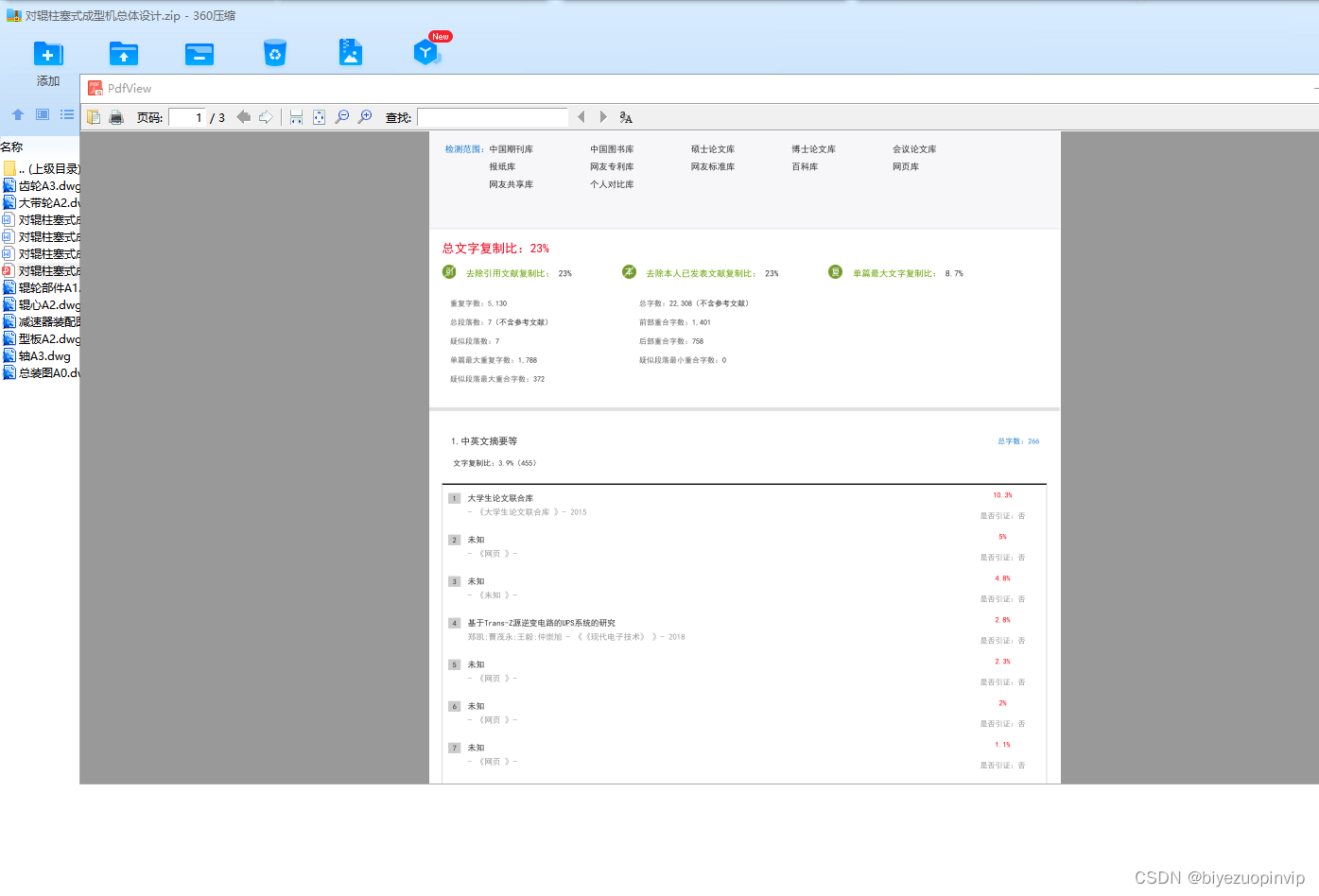Find previous search match arrow
The width and height of the screenshot is (1319, 896).
click(x=581, y=117)
